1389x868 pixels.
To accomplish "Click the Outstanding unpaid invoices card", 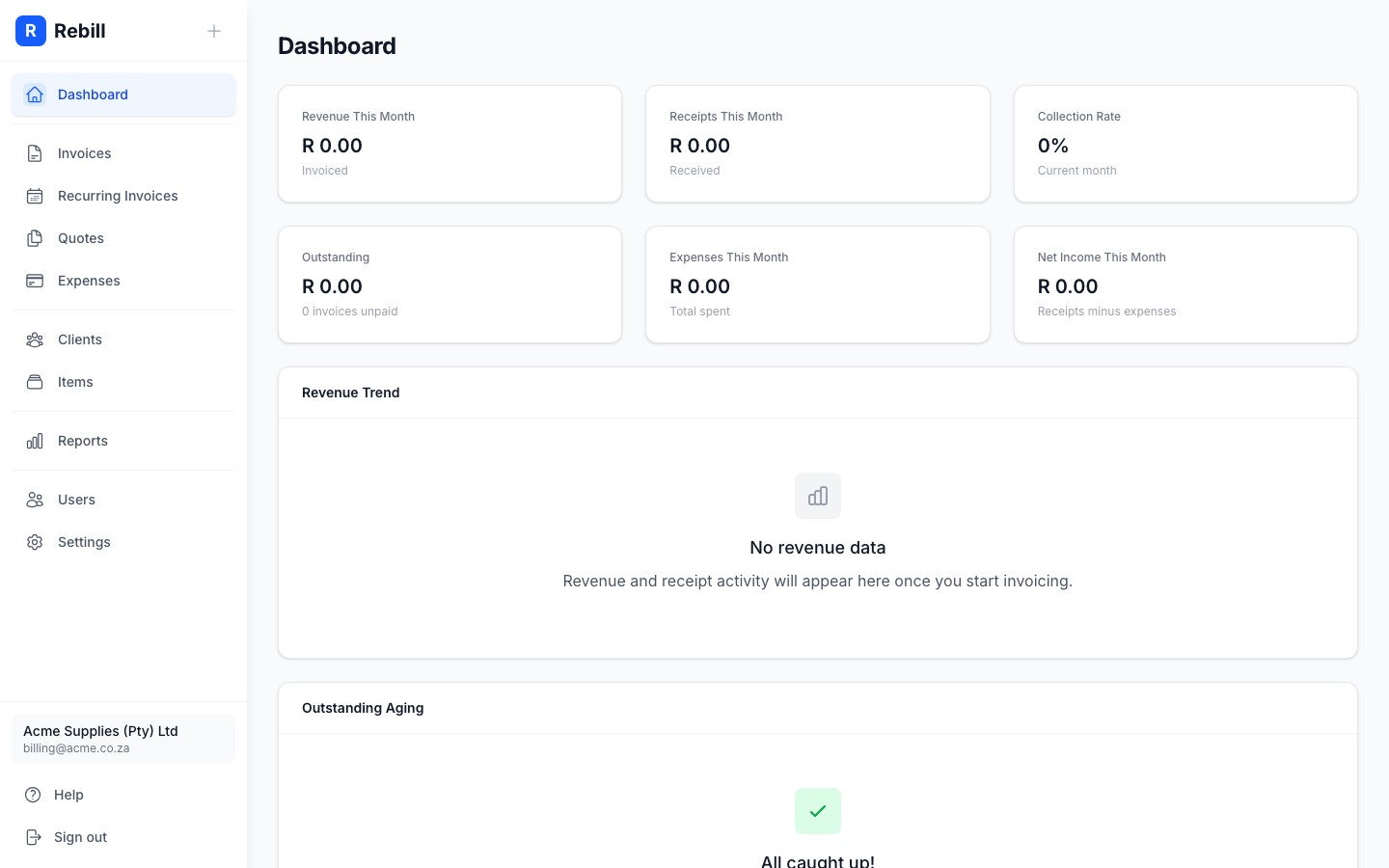I will (449, 285).
